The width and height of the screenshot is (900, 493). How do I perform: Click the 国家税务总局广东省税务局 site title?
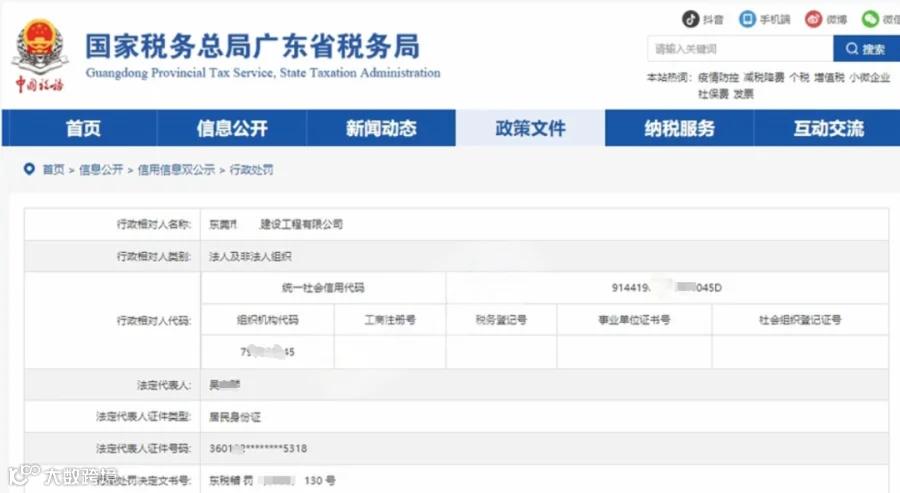(x=253, y=46)
